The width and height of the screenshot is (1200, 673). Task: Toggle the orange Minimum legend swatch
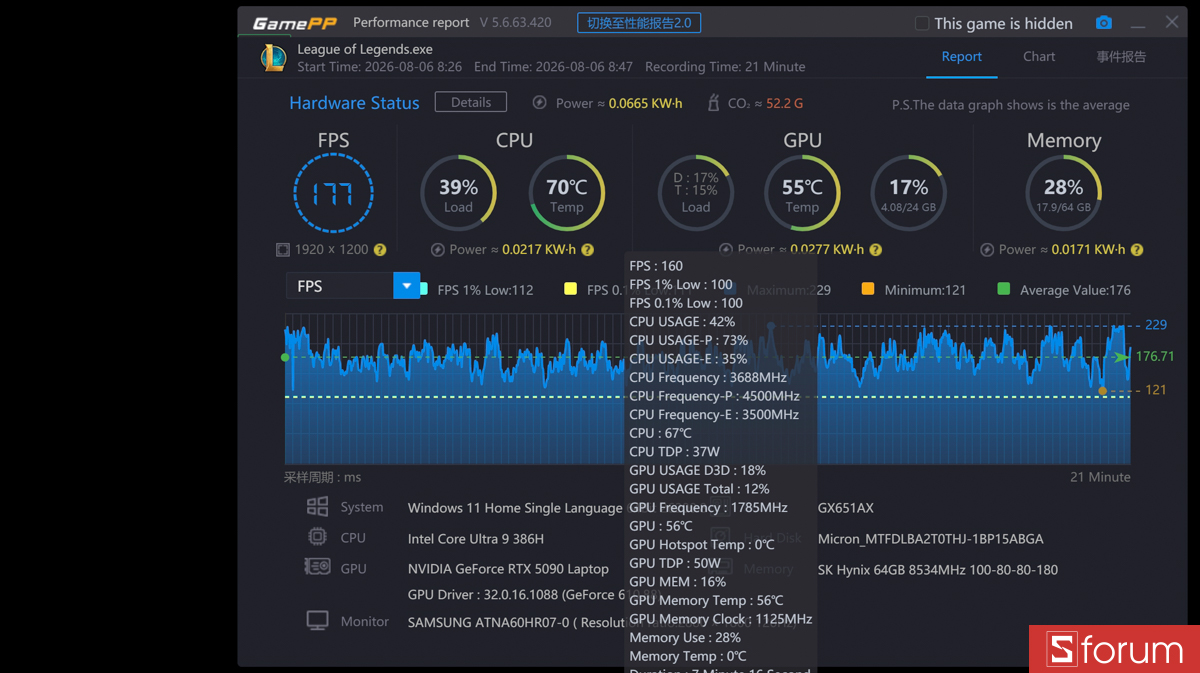867,289
